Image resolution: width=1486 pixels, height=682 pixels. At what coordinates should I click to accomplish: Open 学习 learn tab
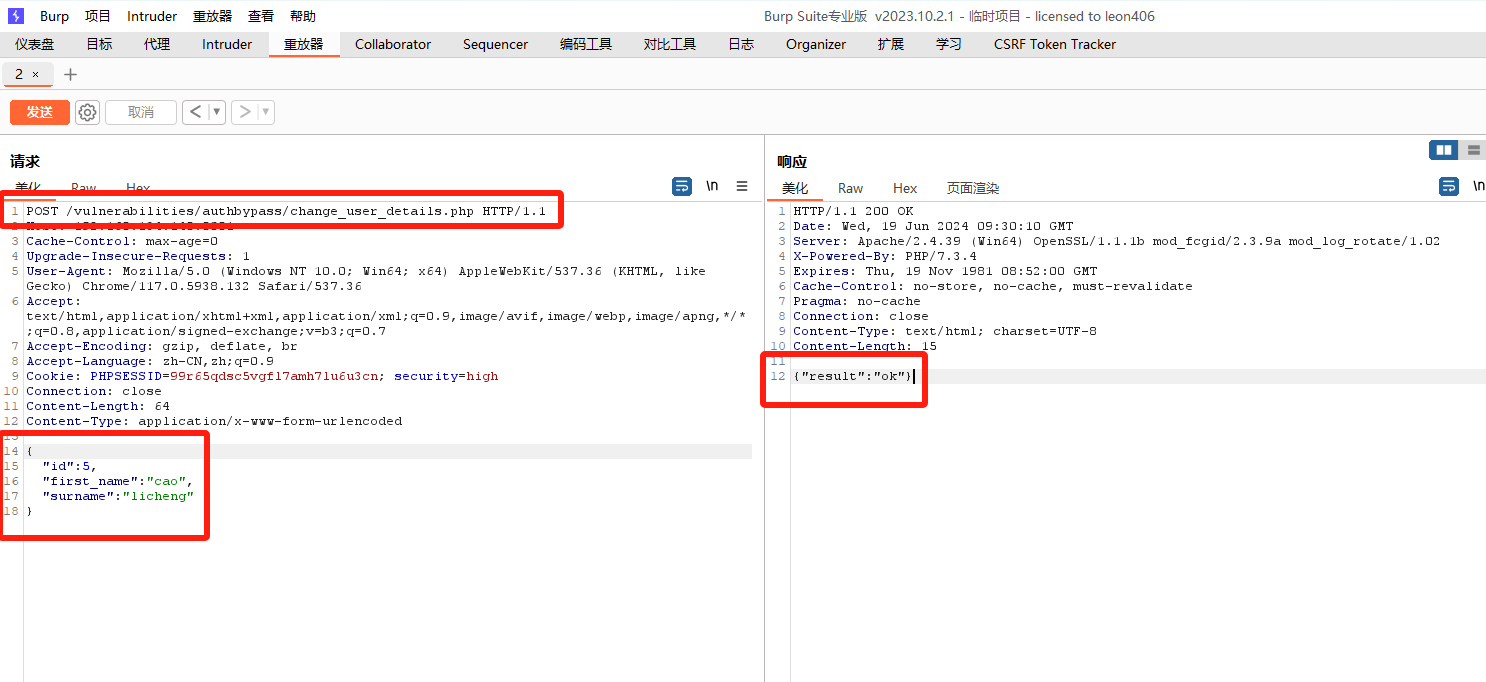coord(949,44)
